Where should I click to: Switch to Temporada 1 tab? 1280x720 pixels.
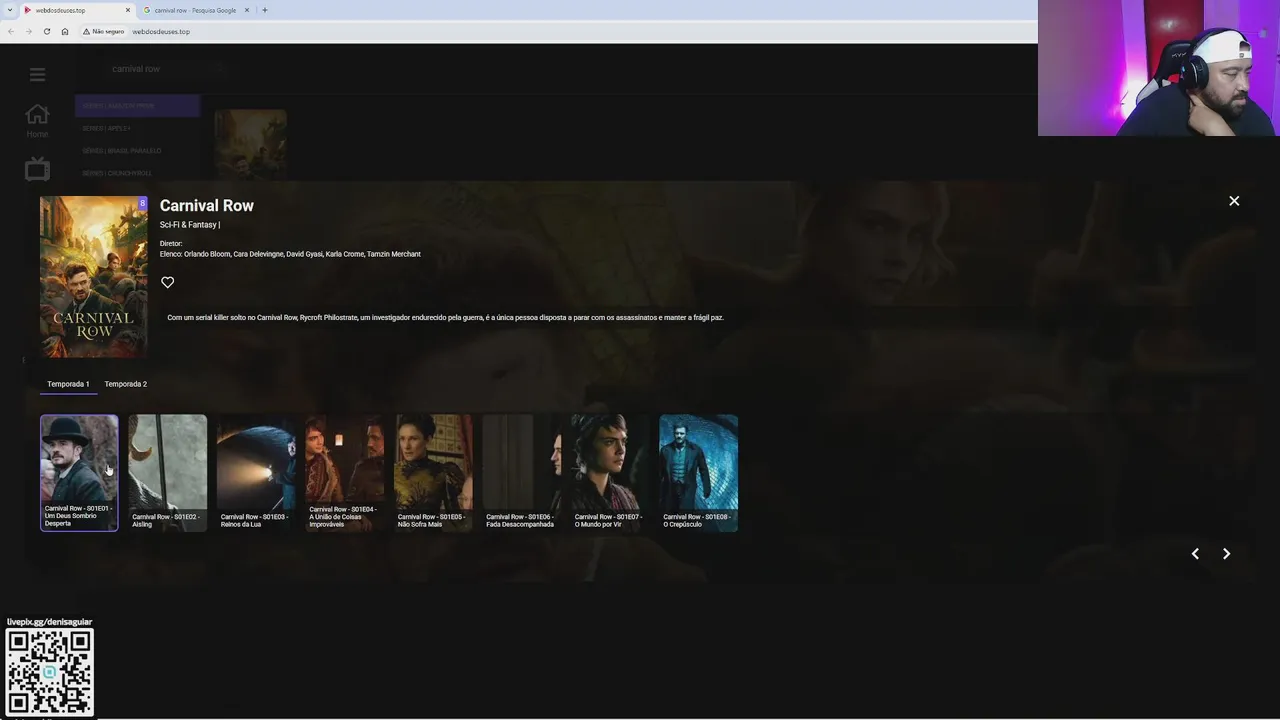[68, 384]
